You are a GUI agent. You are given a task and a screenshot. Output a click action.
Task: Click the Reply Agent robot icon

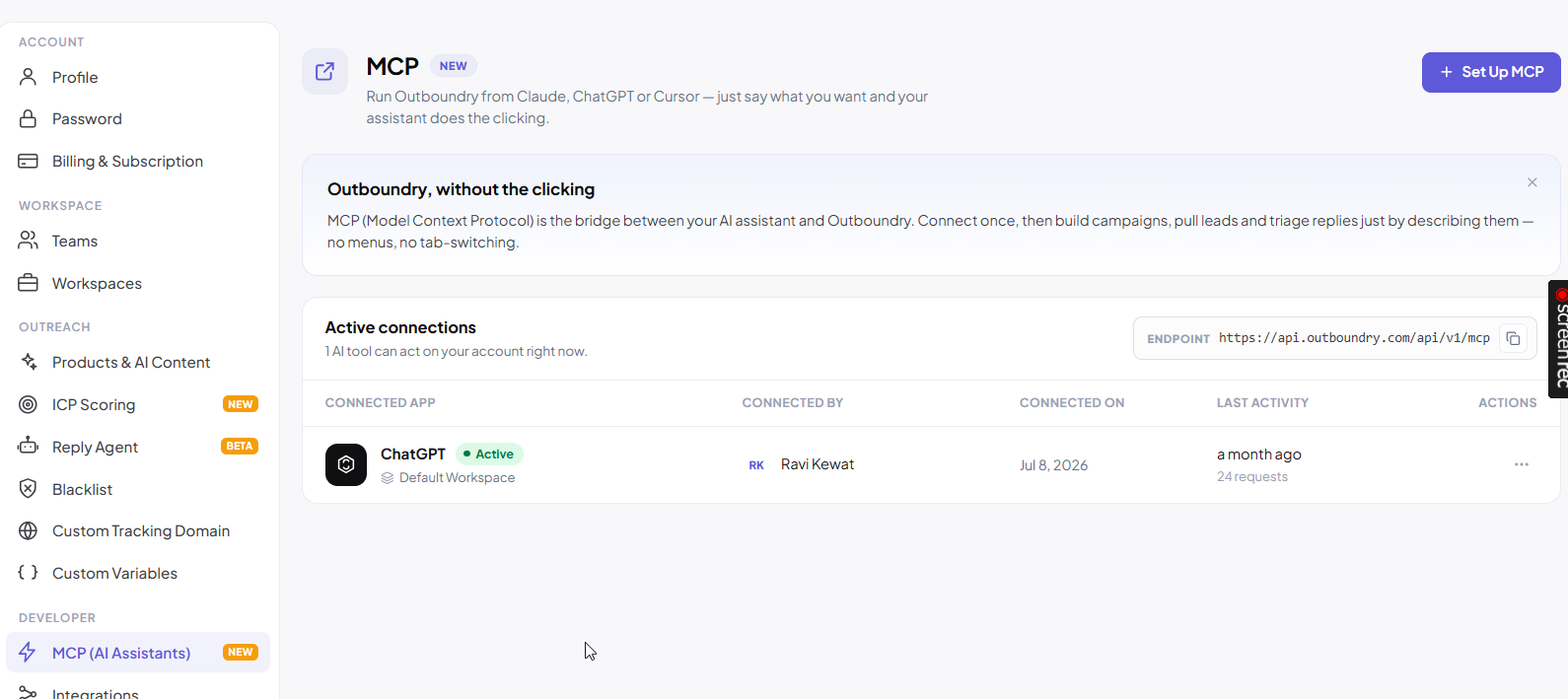(x=29, y=446)
